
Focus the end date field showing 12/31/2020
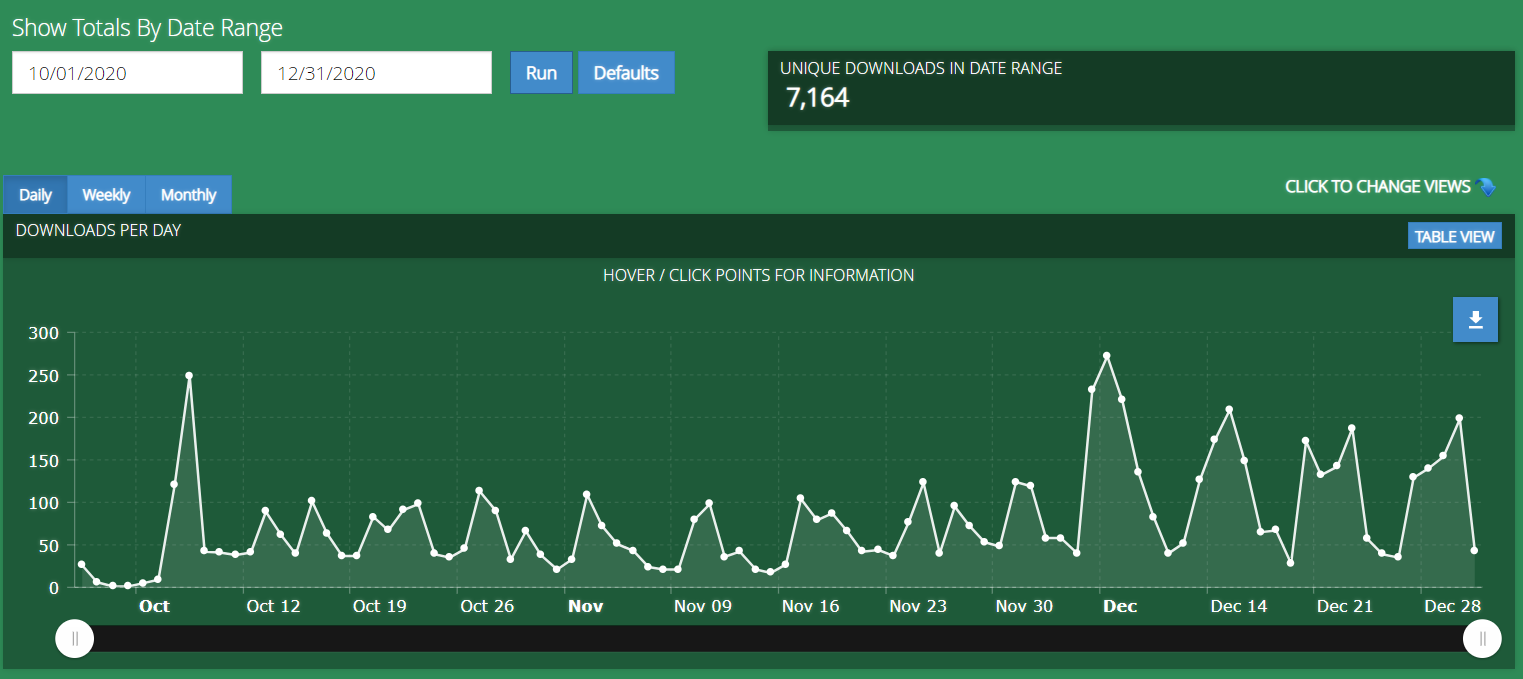(x=376, y=73)
